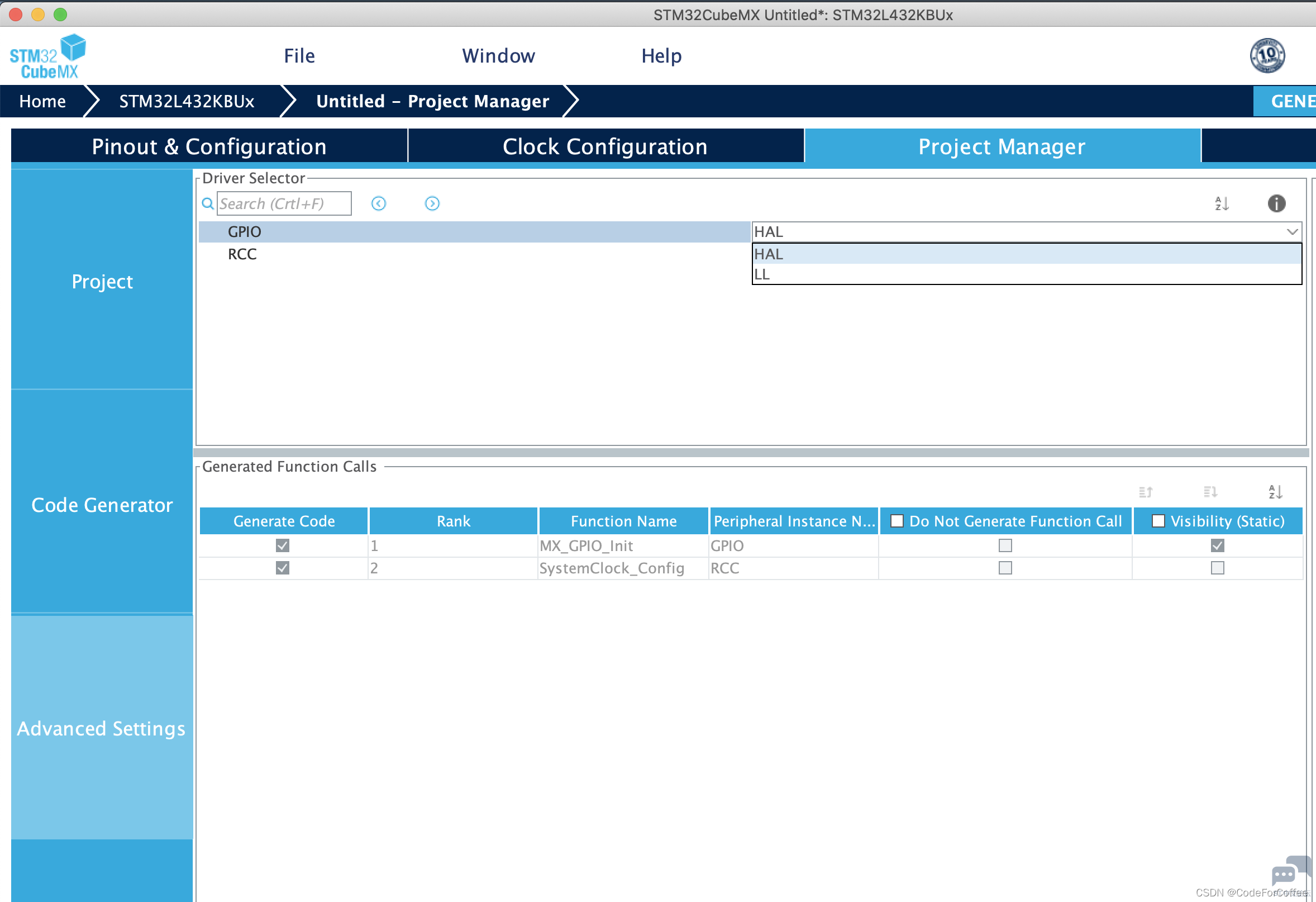Viewport: 1316px width, 902px height.
Task: Zoom the window with green button
Action: [x=60, y=15]
